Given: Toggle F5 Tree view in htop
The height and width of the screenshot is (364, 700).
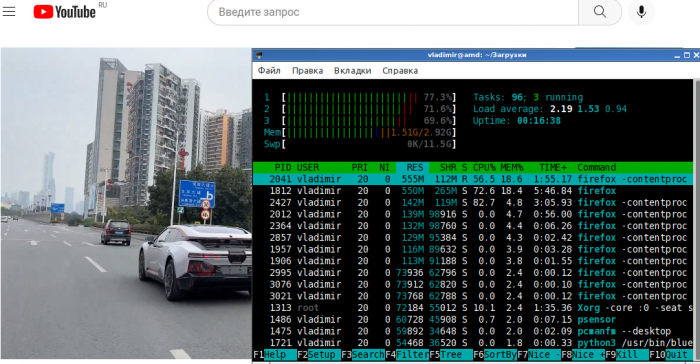Looking at the screenshot, I should pos(451,355).
